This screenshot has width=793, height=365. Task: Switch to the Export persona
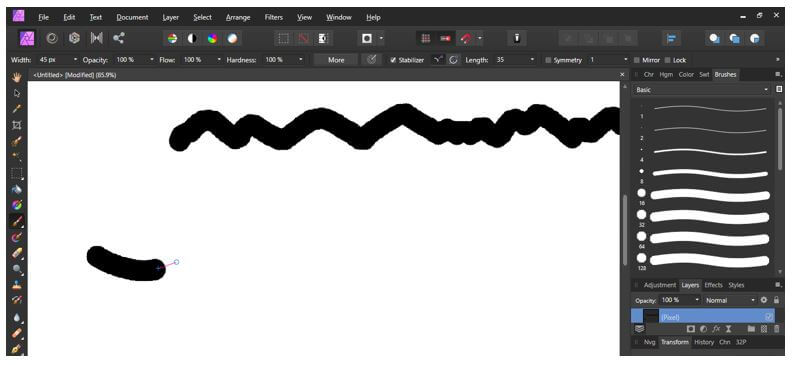pyautogui.click(x=119, y=38)
